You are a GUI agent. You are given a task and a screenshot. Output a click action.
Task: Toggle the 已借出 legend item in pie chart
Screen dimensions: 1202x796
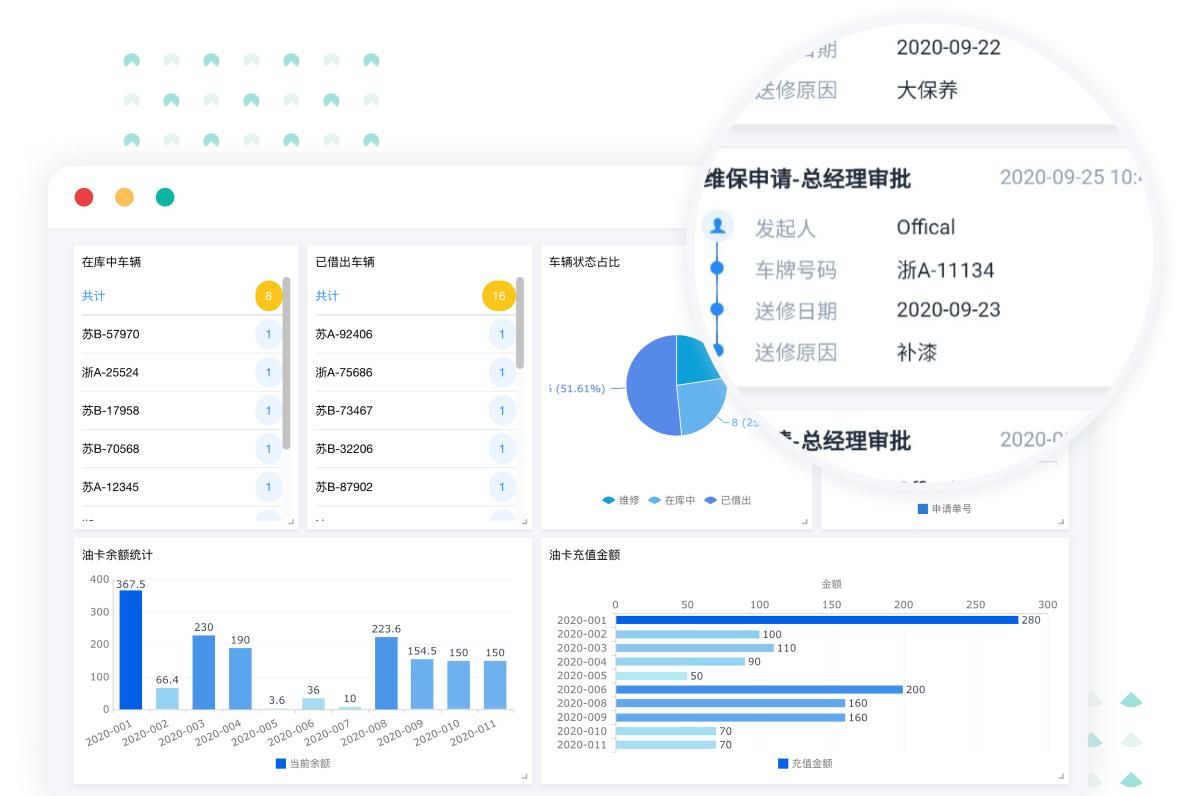(728, 500)
